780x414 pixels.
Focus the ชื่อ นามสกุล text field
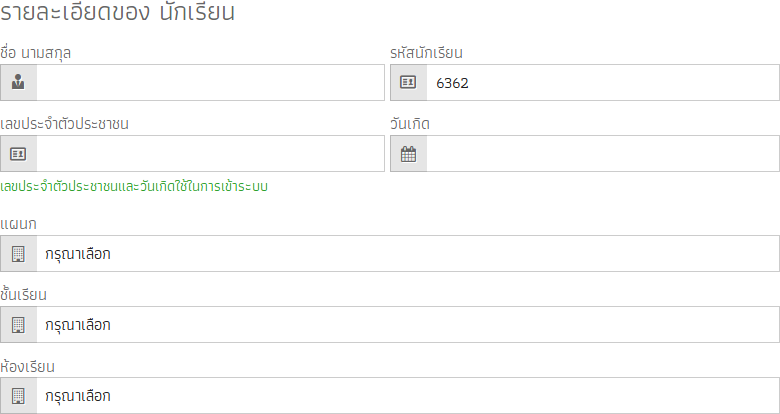(210, 83)
